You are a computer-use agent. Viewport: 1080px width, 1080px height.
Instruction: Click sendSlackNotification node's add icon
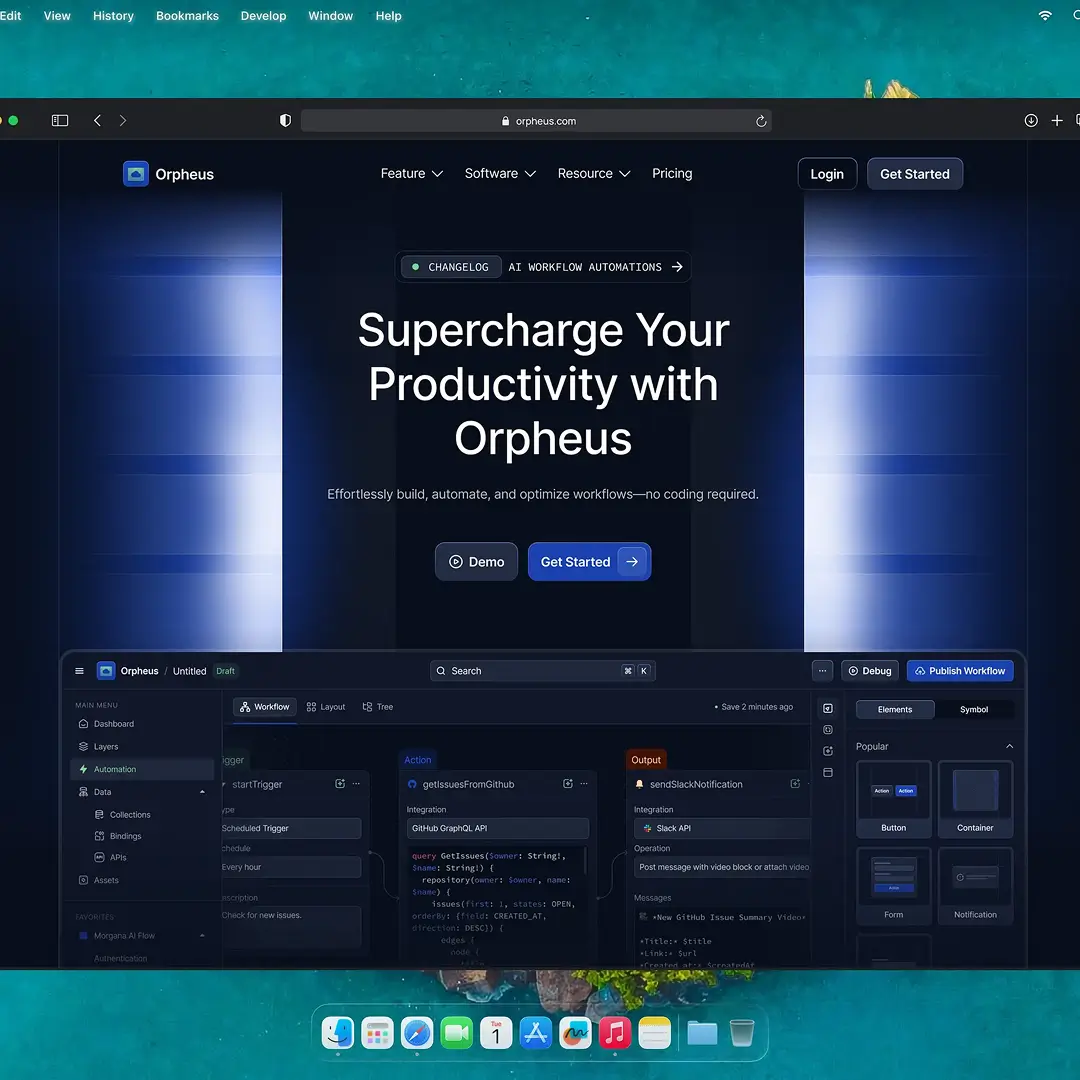795,784
